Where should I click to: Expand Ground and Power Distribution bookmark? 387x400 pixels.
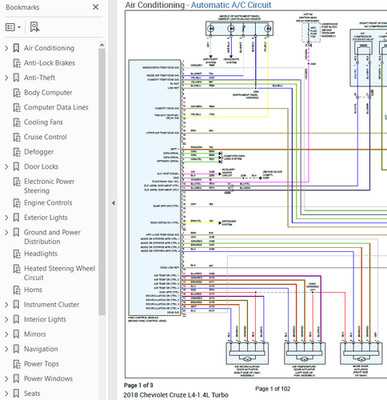point(6,232)
